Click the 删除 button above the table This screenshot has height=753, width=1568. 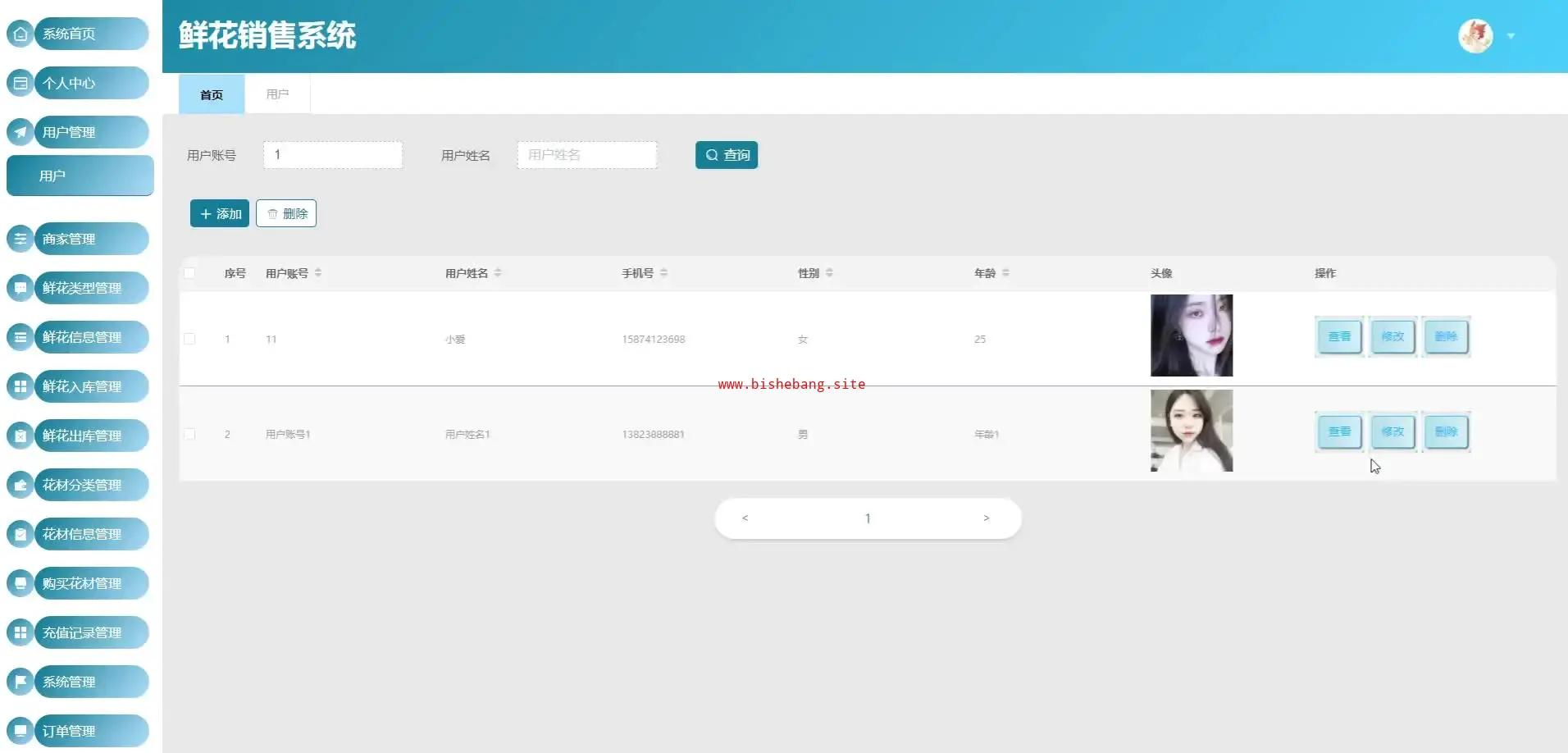pyautogui.click(x=286, y=213)
